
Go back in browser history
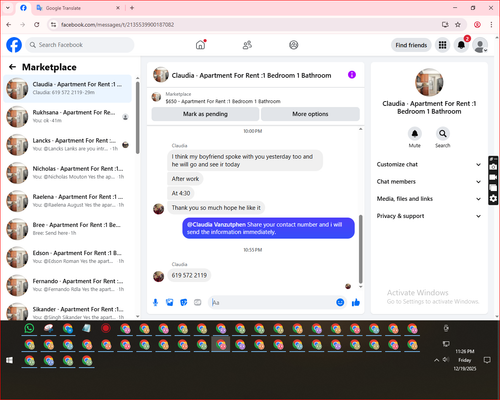[9, 25]
